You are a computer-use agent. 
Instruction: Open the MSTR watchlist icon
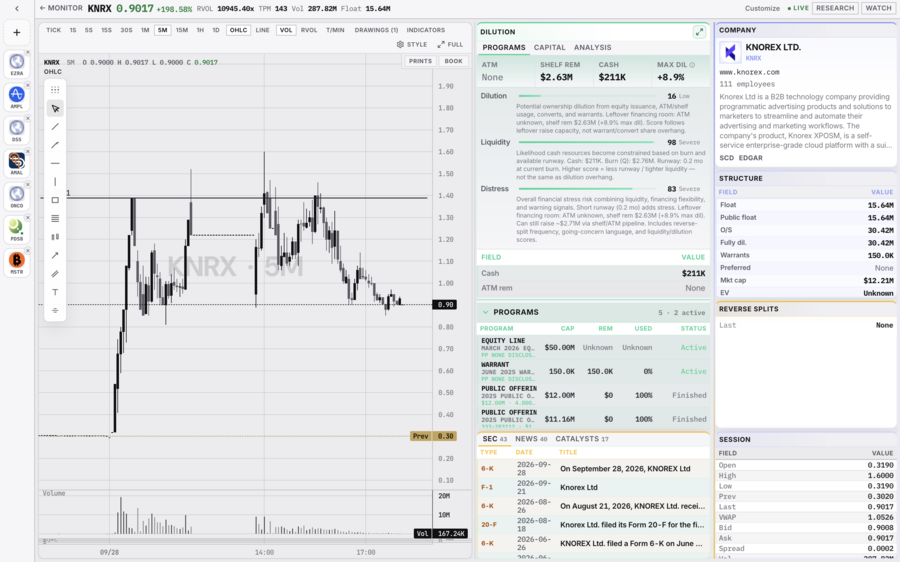[17, 262]
